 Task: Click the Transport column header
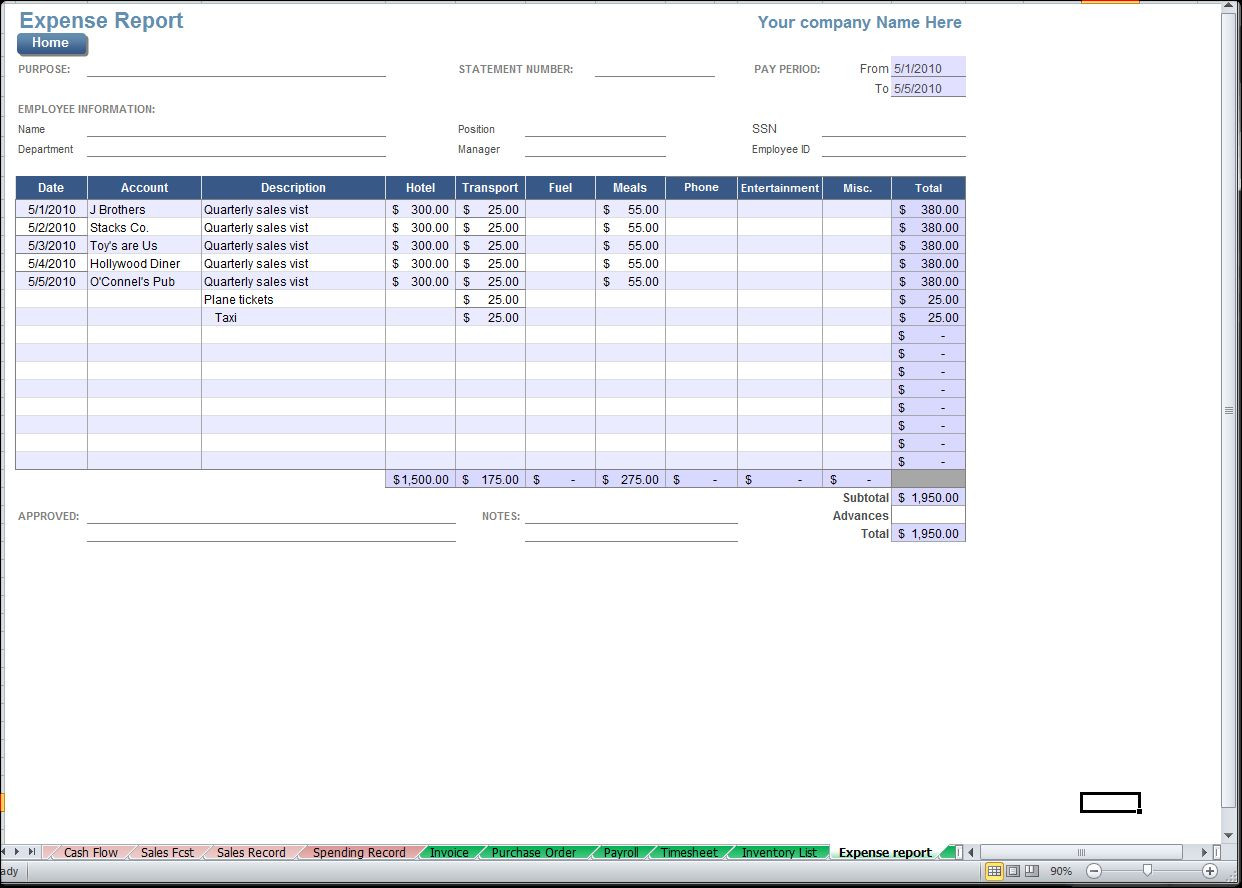490,188
